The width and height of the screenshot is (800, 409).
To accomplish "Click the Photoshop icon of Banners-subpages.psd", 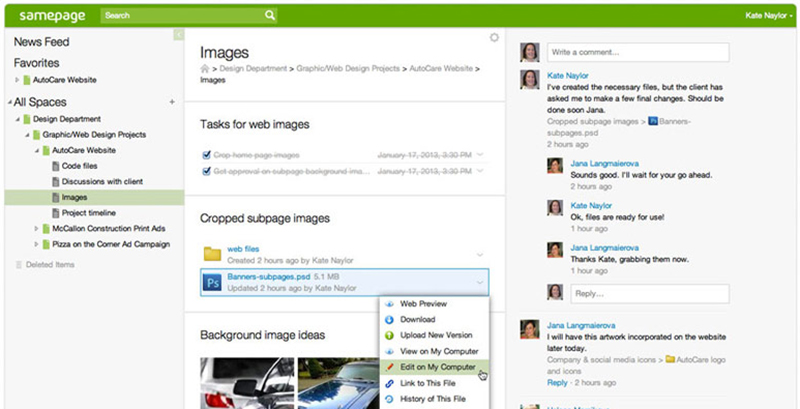I will click(212, 282).
